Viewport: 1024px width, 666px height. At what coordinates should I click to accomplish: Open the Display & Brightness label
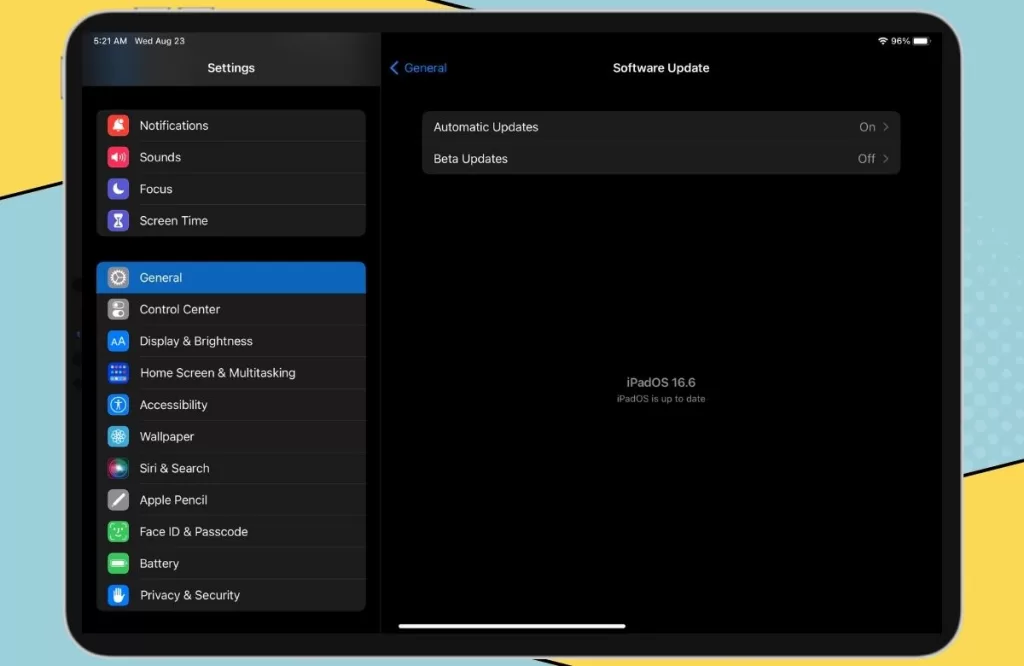tap(196, 341)
